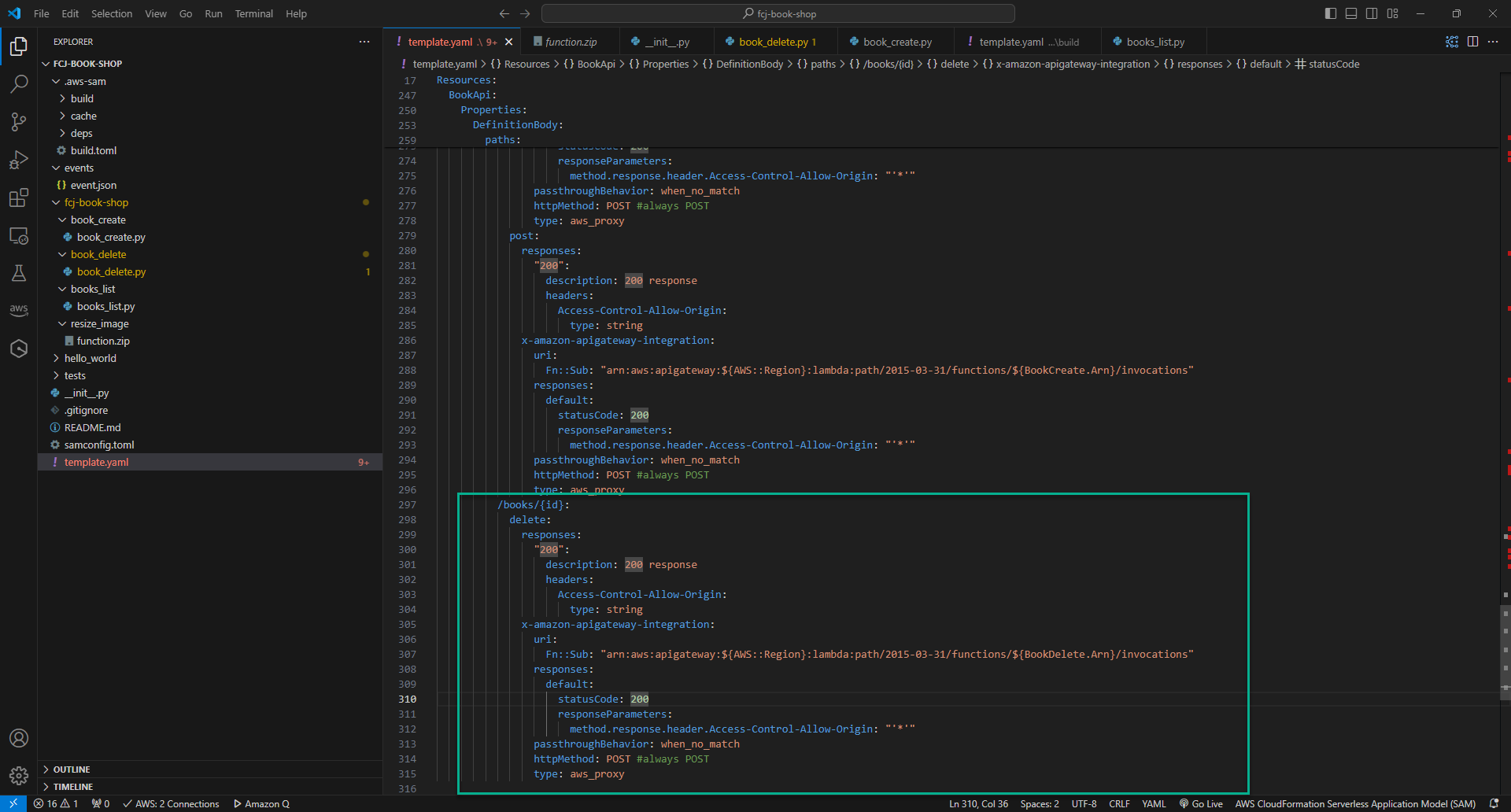Expand the build folder
1511x812 pixels.
210,98
